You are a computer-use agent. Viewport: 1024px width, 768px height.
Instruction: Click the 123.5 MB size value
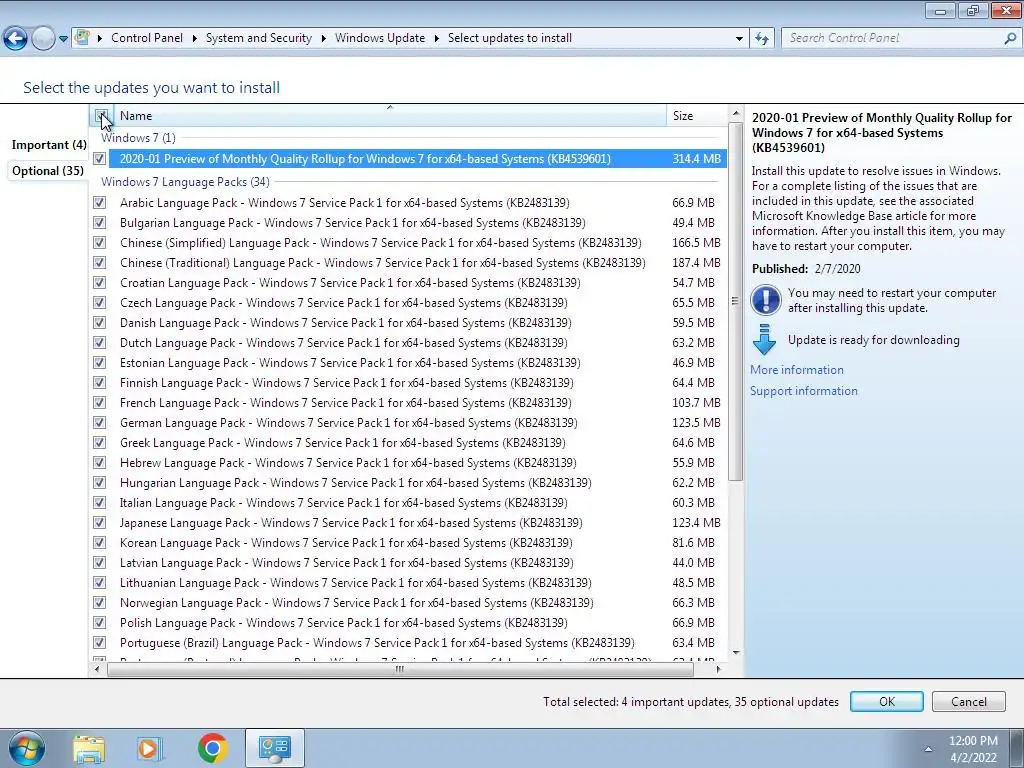tap(696, 423)
